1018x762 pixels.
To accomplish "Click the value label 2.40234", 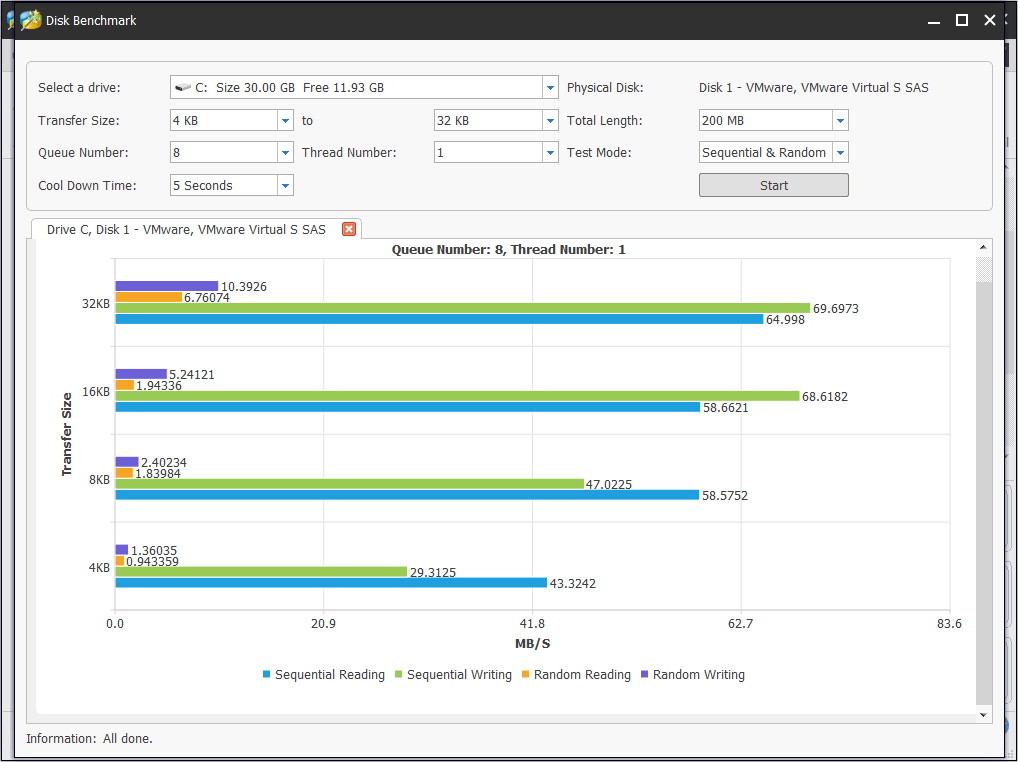I will pos(164,462).
